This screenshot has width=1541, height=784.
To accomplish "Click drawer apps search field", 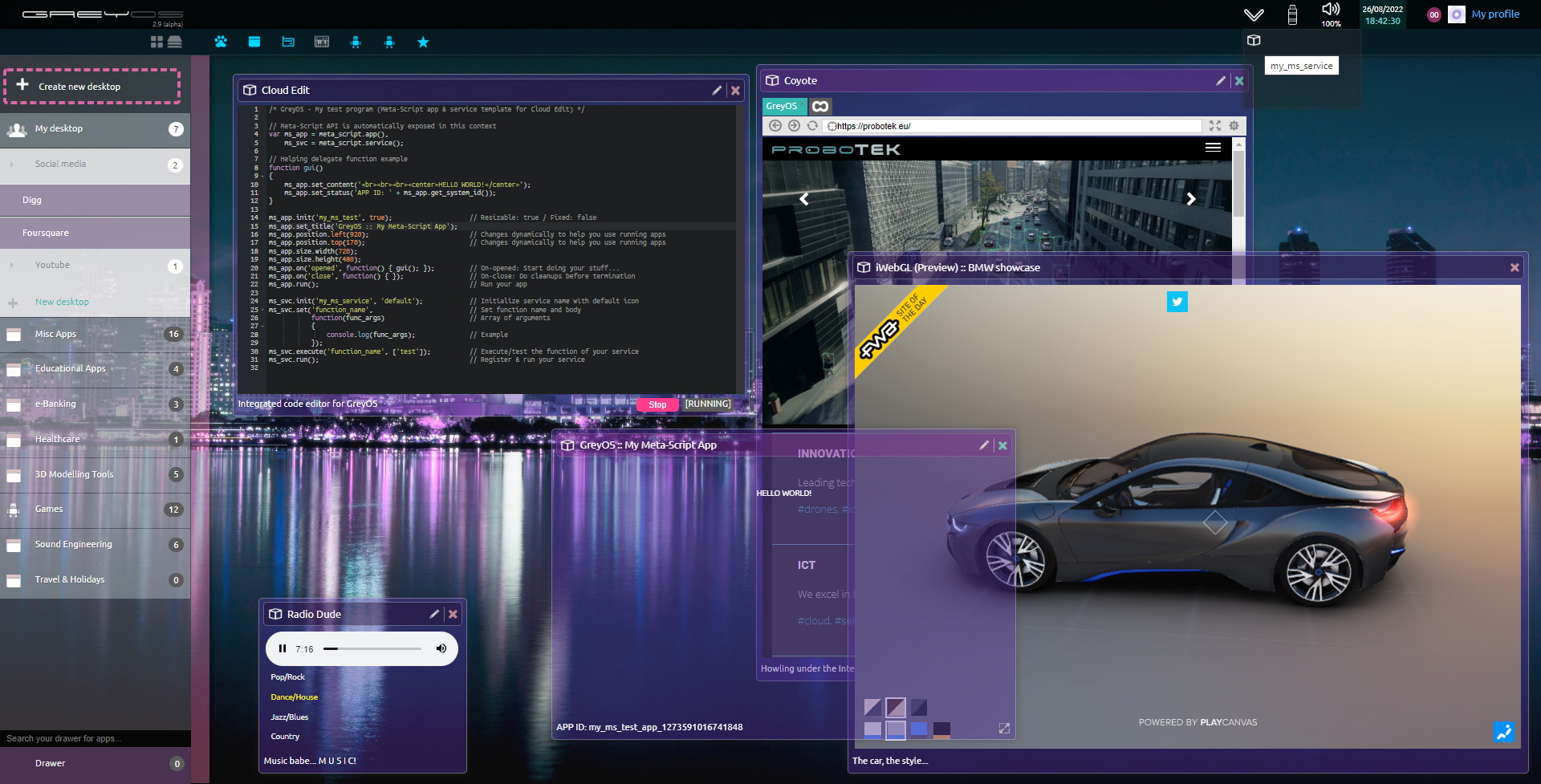I will [95, 739].
